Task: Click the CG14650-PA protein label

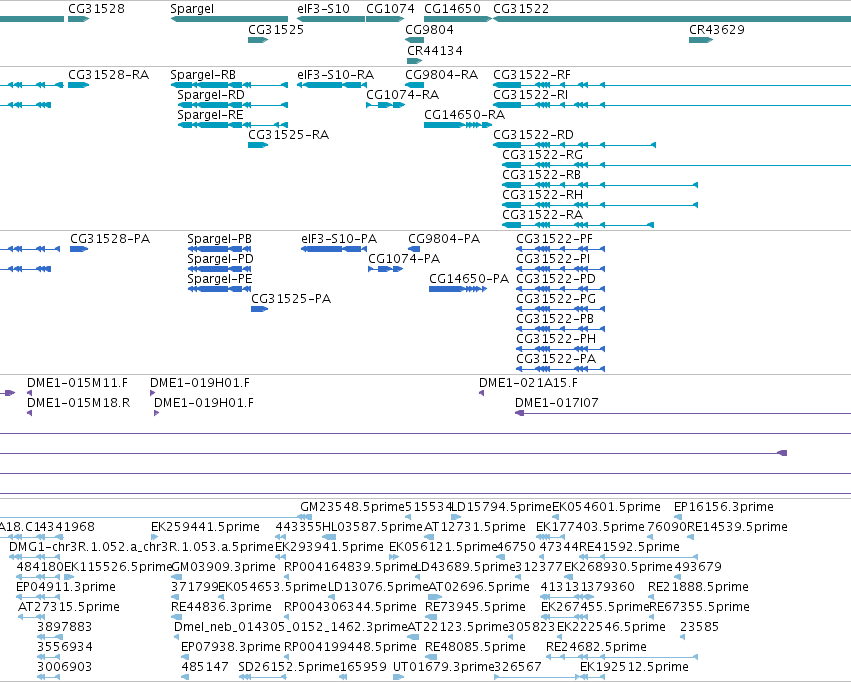Action: pos(469,279)
